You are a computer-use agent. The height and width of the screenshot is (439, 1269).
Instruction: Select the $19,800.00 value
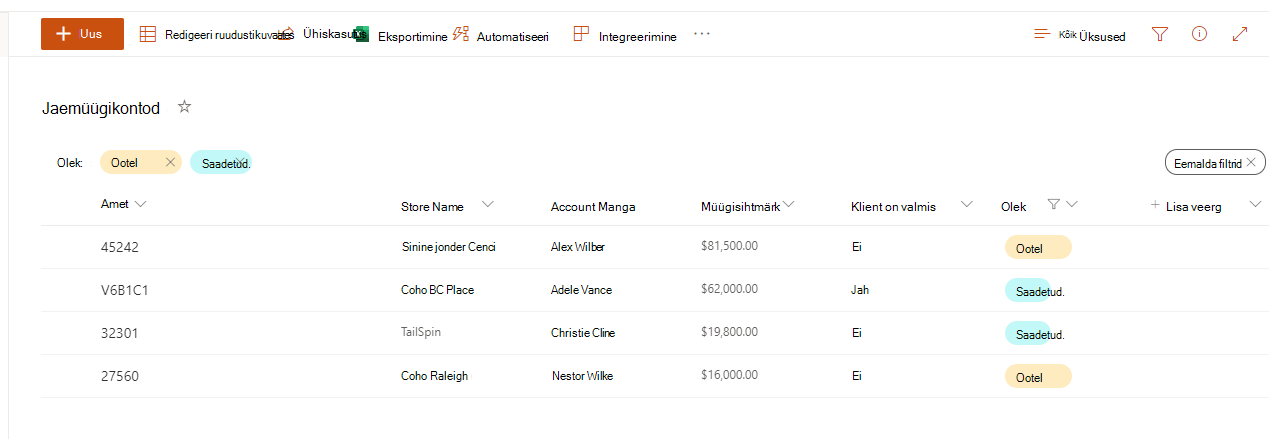pos(729,332)
